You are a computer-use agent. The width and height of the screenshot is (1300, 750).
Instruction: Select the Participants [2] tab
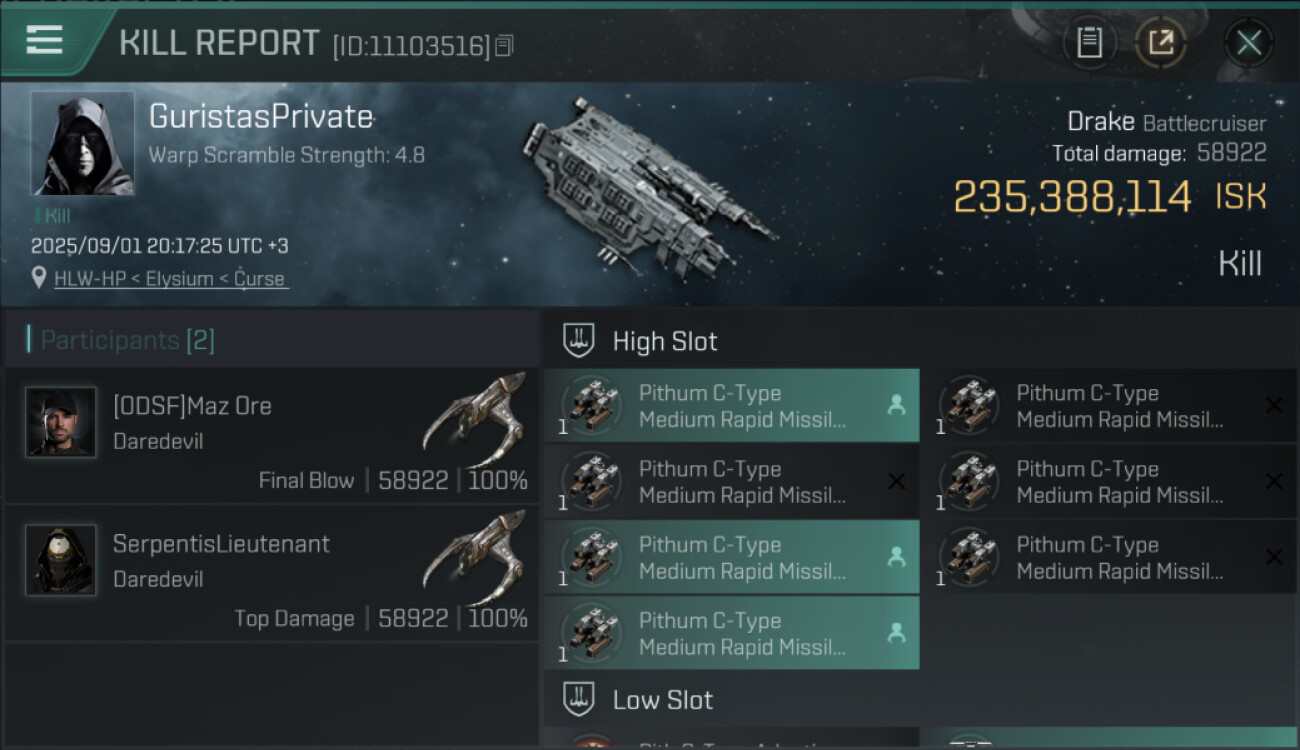pyautogui.click(x=127, y=340)
